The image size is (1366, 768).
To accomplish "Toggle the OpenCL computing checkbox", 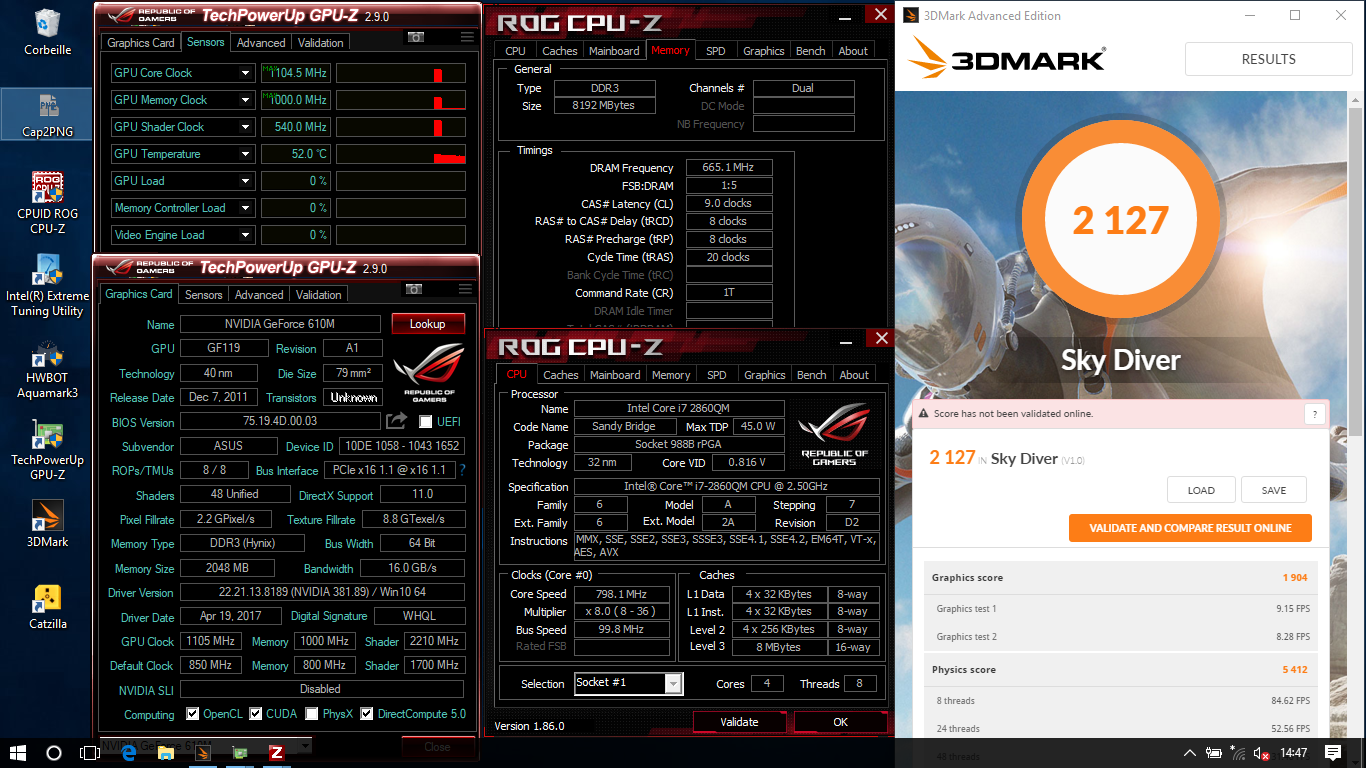I will pyautogui.click(x=193, y=714).
